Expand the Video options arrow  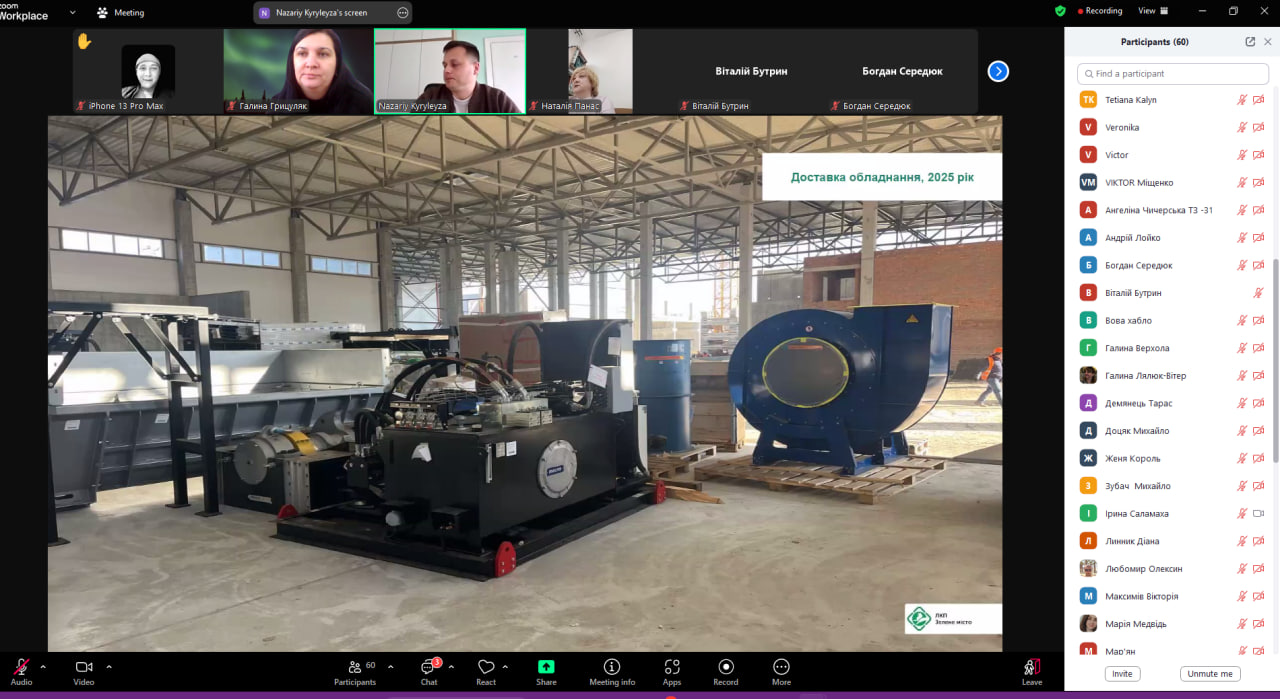tap(109, 666)
